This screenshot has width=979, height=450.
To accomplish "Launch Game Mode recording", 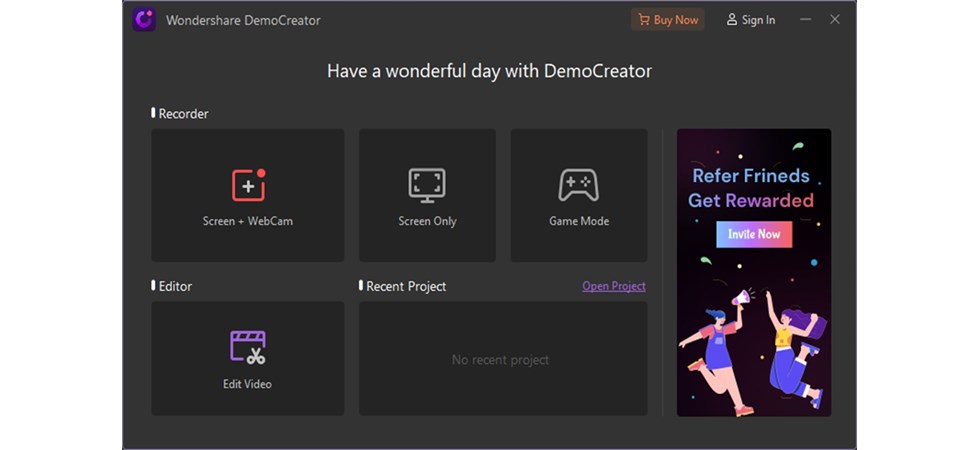I will tap(579, 195).
